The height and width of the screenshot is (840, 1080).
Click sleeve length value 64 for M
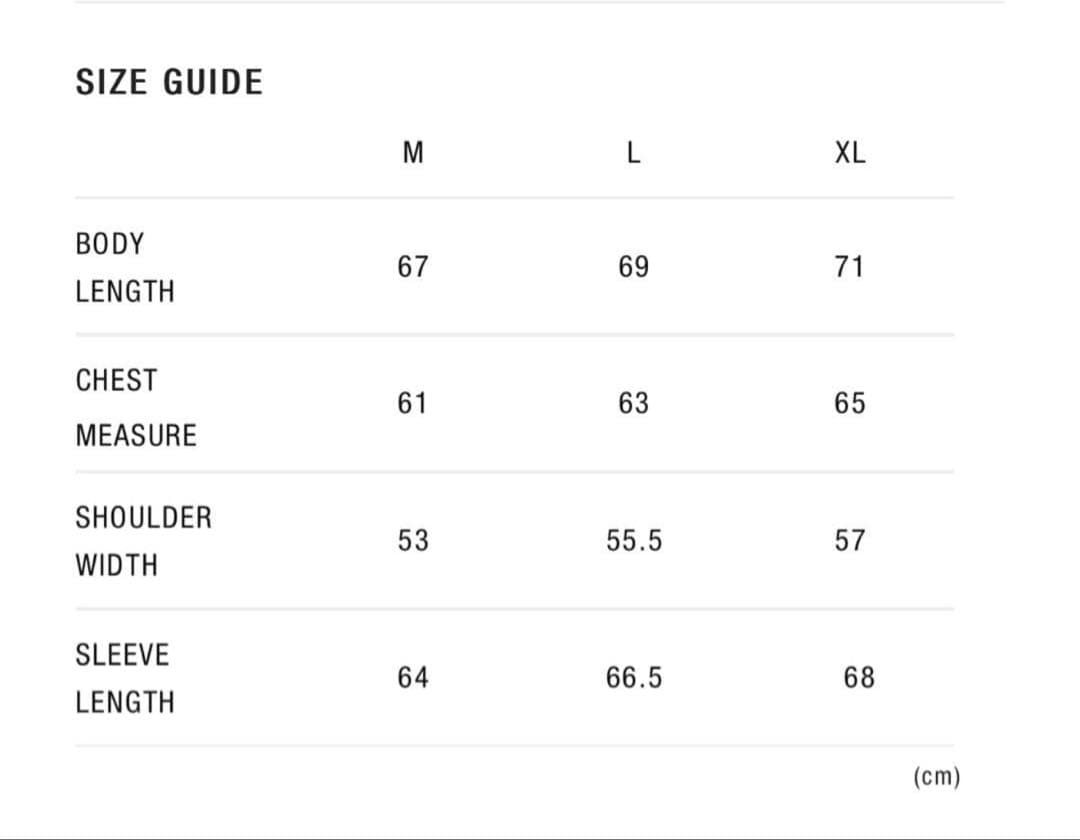point(412,678)
